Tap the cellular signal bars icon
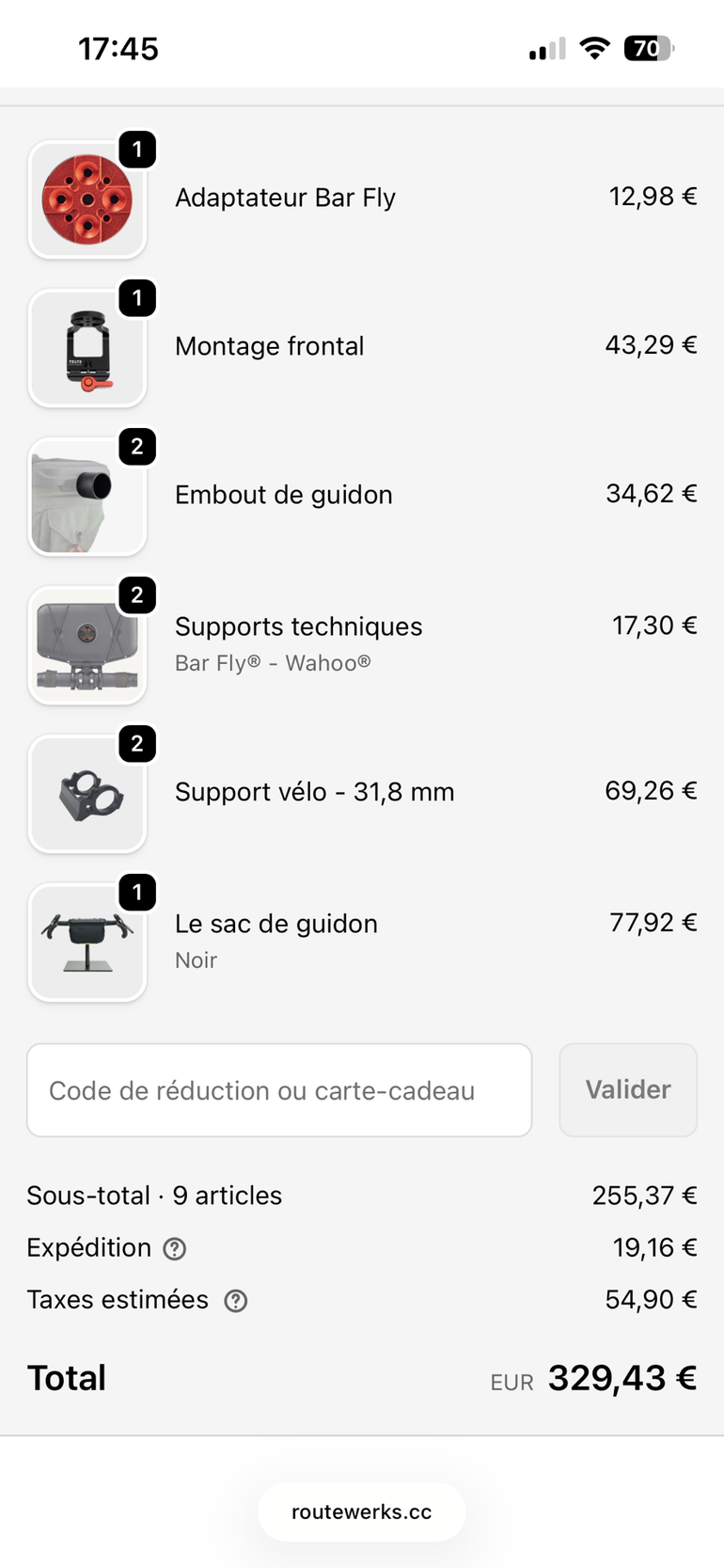724x1568 pixels. pyautogui.click(x=547, y=49)
